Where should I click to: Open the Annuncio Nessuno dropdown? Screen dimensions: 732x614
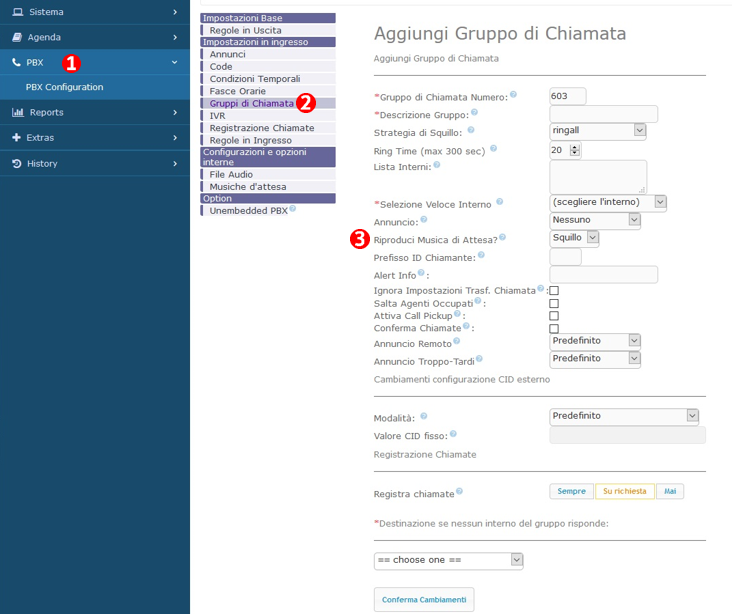(x=595, y=220)
